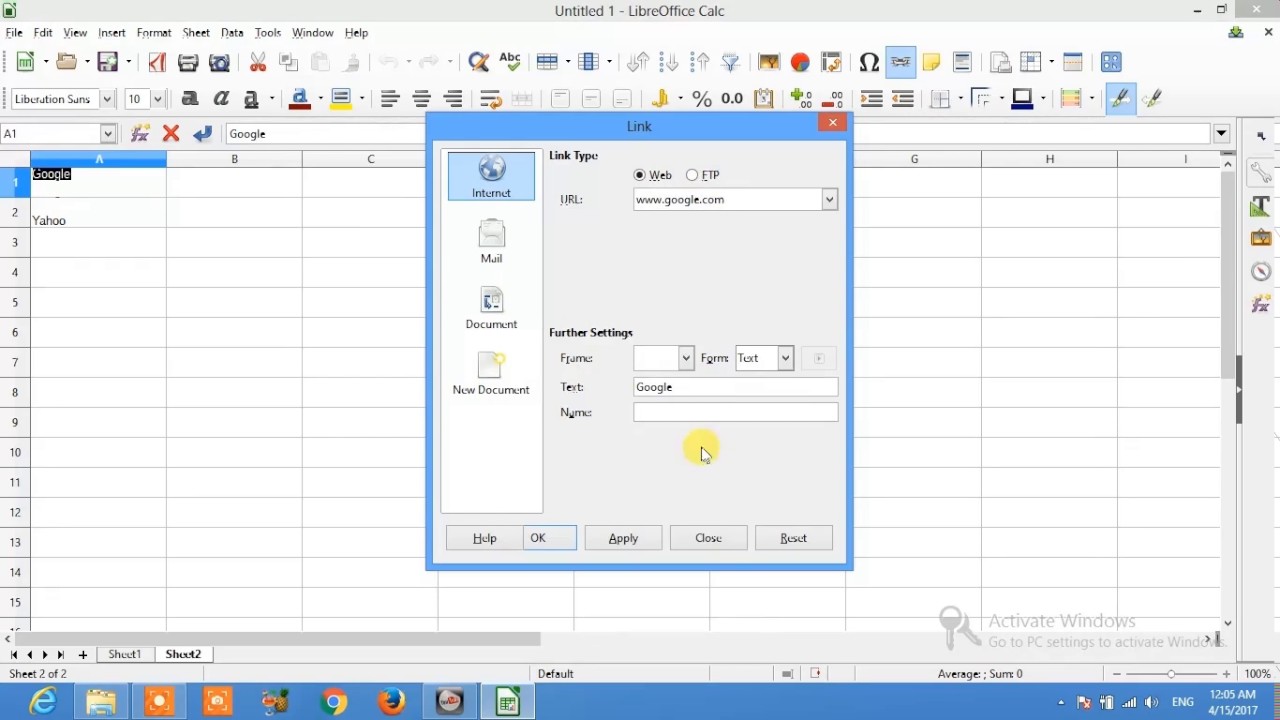
Task: Open Firefox from the taskbar
Action: (391, 701)
